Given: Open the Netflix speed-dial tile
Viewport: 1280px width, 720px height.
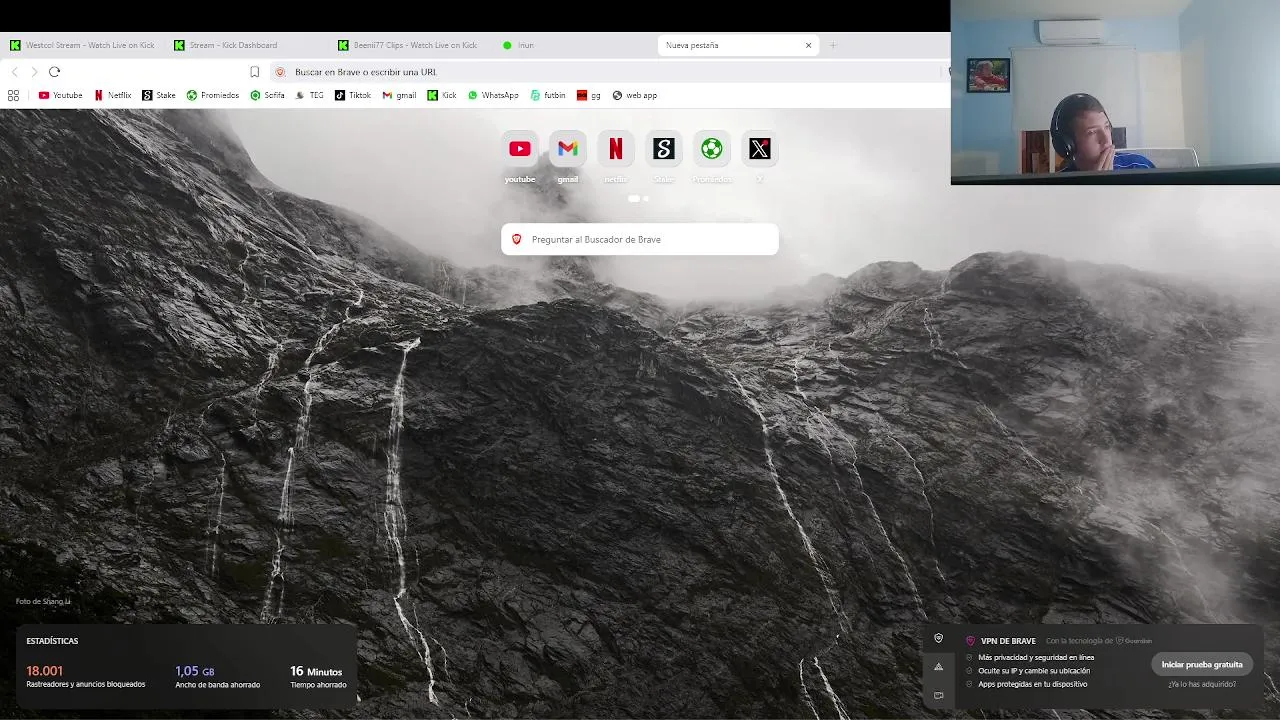Looking at the screenshot, I should [x=615, y=149].
